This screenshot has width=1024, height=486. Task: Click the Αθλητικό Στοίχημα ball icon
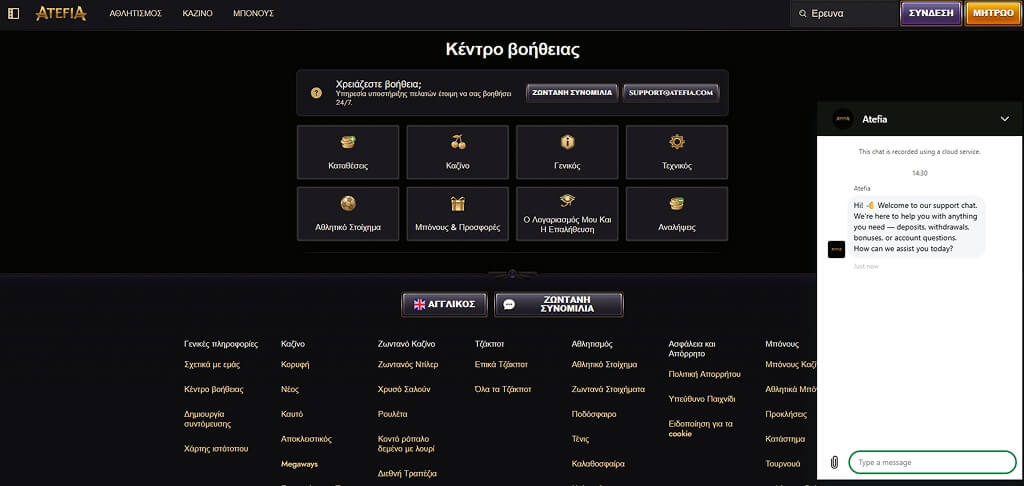point(348,203)
